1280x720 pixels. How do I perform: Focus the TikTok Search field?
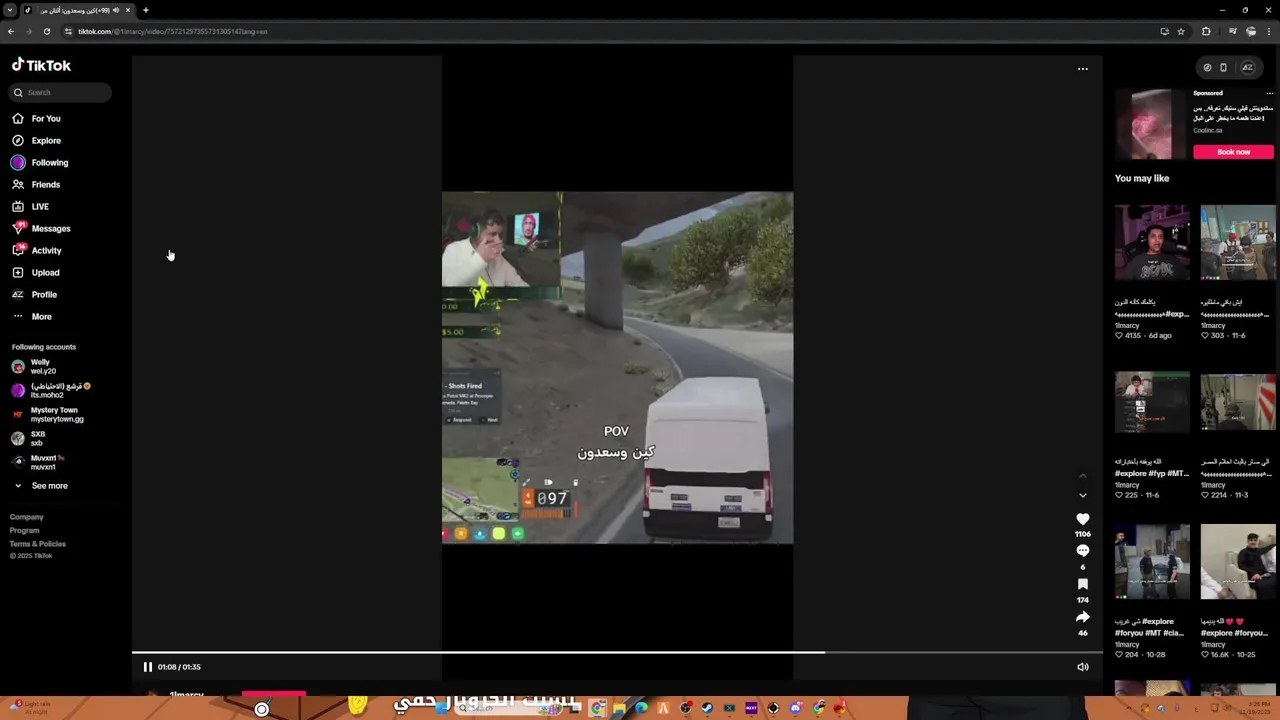pyautogui.click(x=60, y=92)
